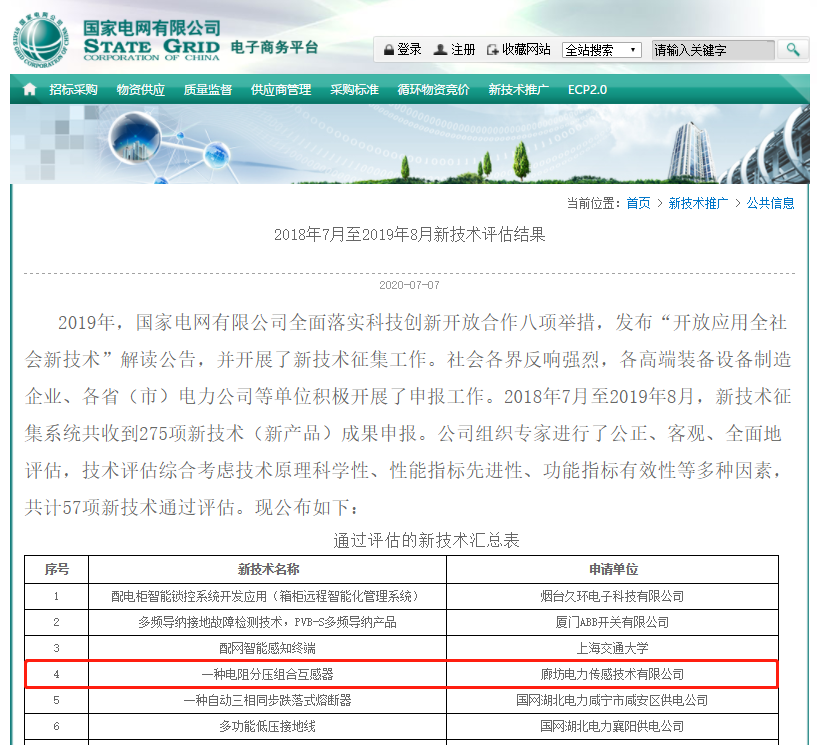817x745 pixels.
Task: Open the 物资供应 menu
Action: tap(140, 89)
